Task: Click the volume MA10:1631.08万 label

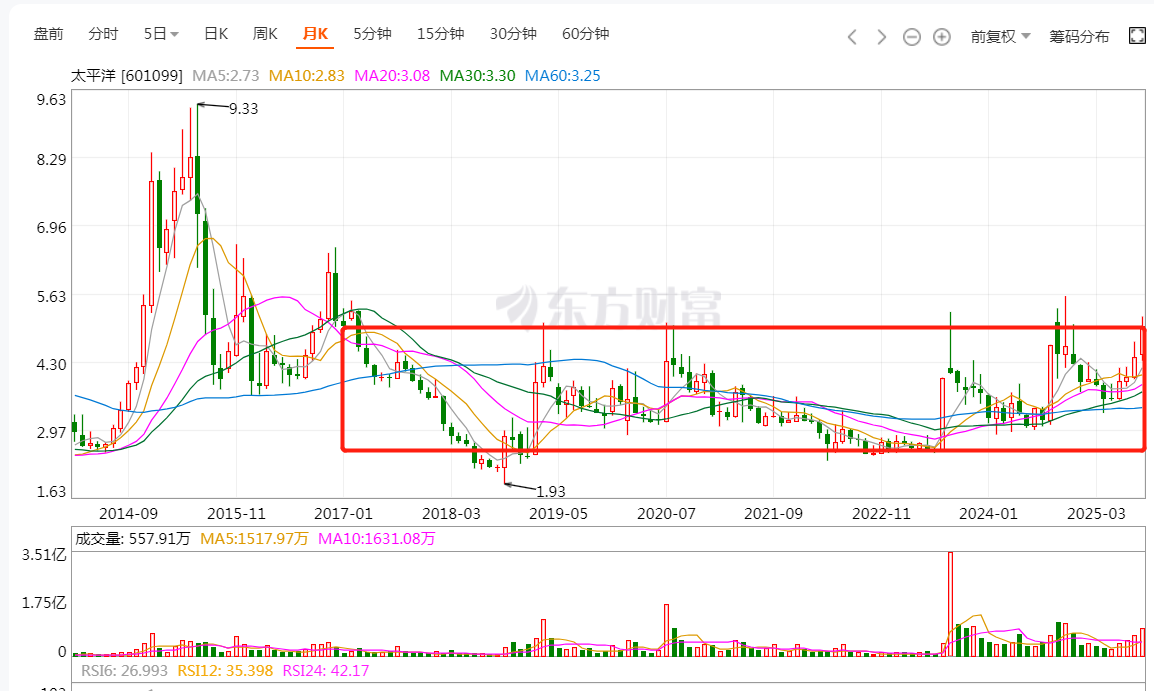Action: coord(377,539)
